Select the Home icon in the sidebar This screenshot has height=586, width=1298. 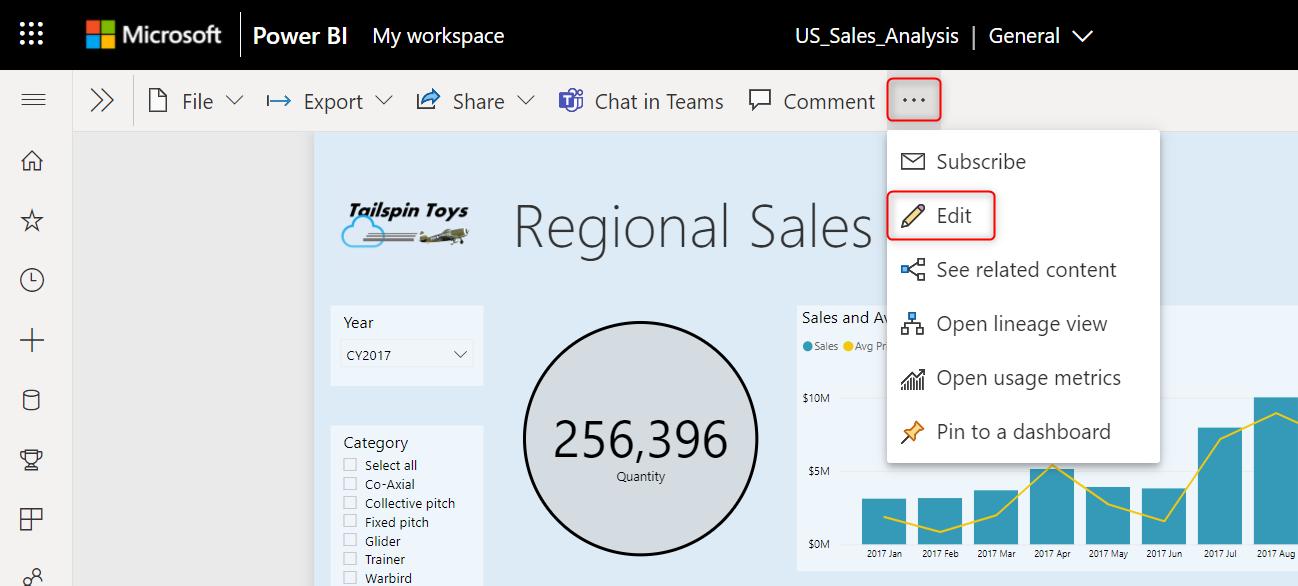(x=31, y=159)
